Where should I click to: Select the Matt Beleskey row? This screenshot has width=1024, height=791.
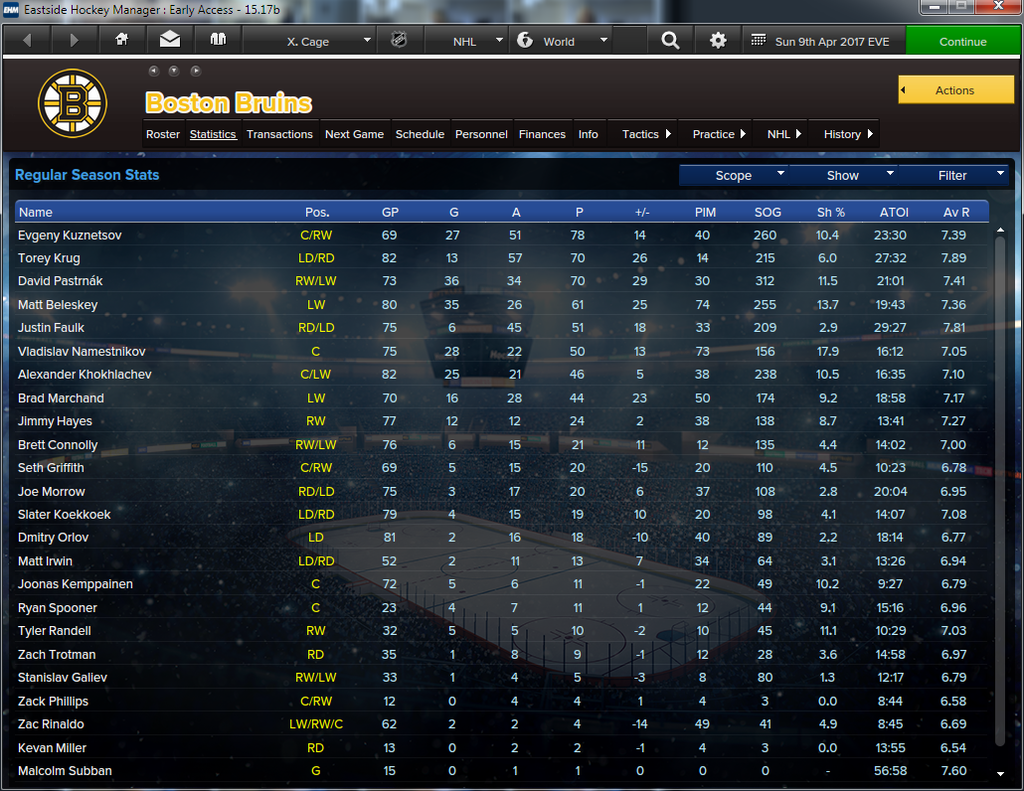(502, 304)
